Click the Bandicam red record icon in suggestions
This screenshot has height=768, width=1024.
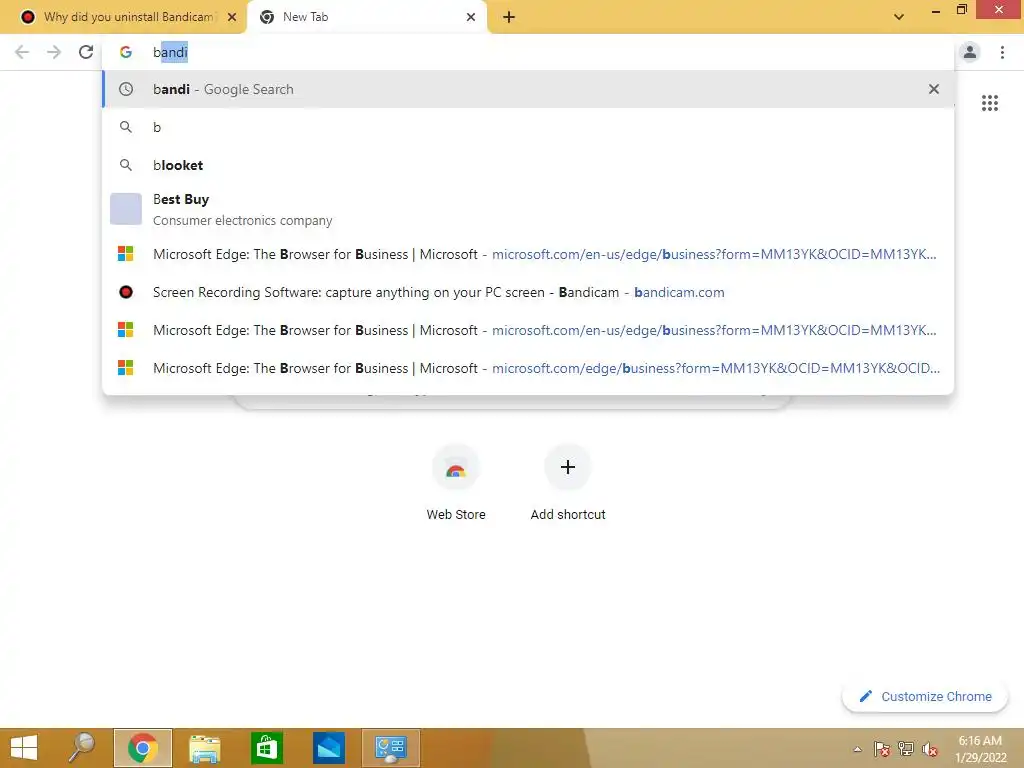126,292
